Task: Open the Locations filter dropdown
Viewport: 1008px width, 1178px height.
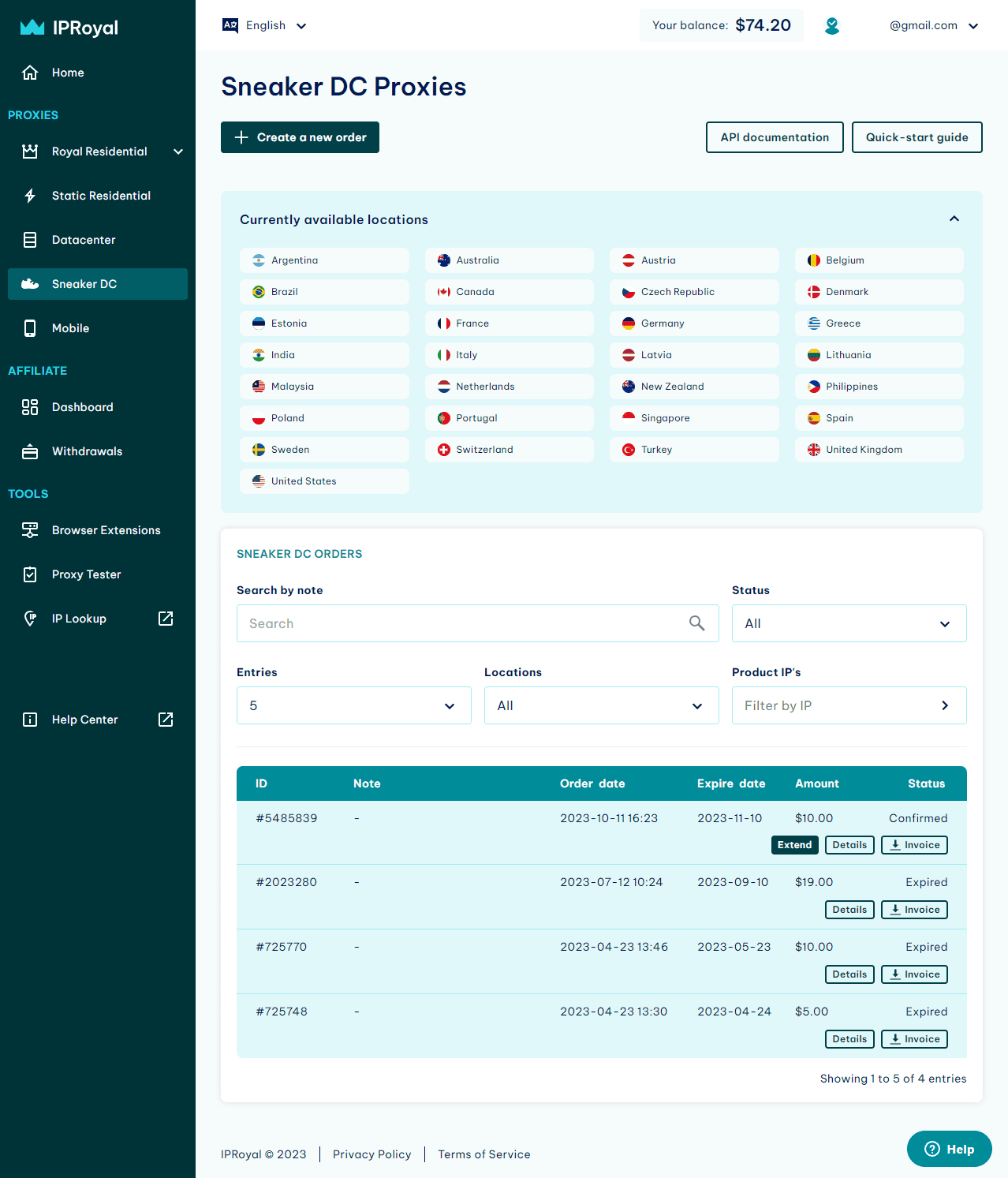Action: [602, 705]
